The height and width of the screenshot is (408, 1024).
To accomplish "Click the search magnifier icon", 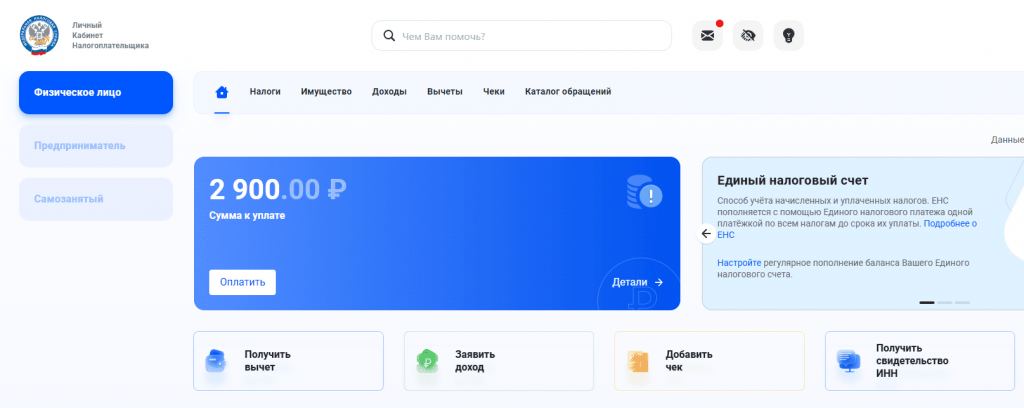I will [388, 36].
